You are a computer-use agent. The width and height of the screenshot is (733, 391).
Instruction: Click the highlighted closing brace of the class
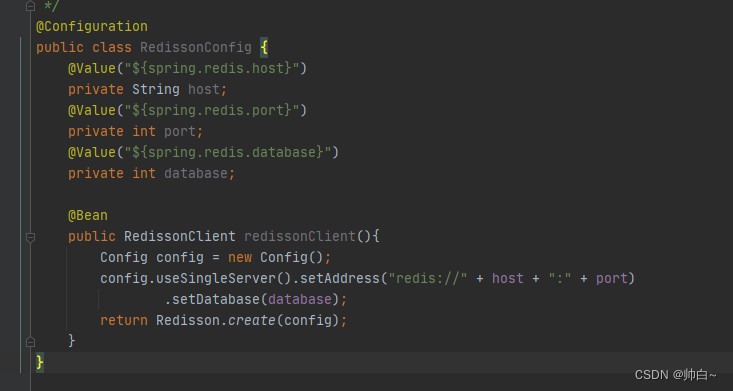[40, 362]
